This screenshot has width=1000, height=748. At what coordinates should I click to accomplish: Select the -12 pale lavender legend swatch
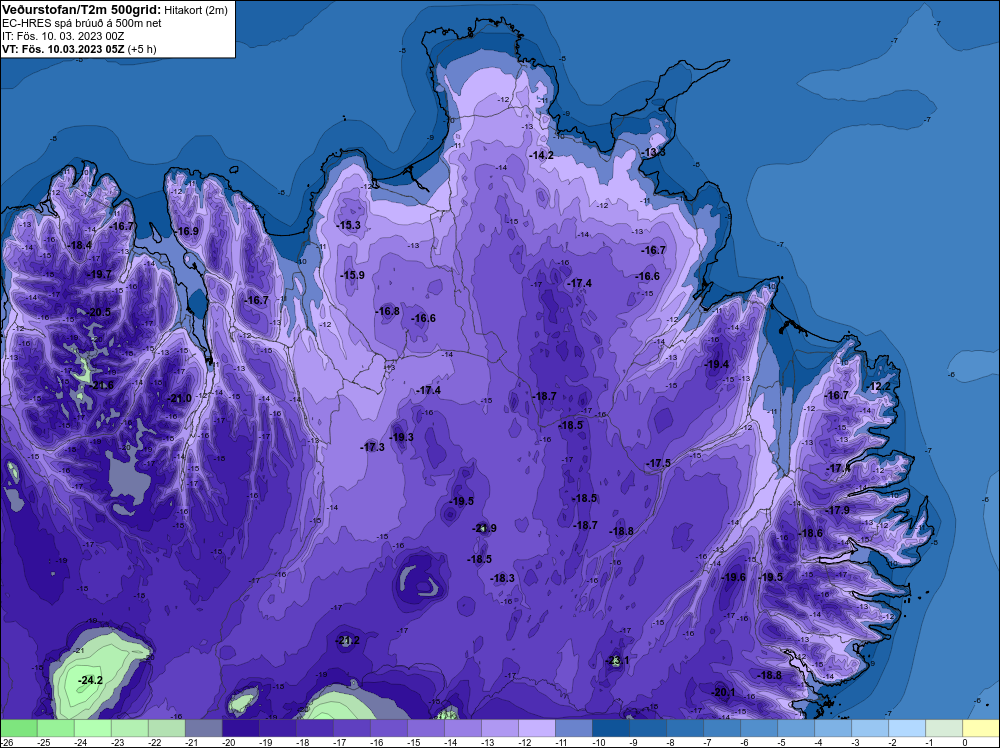[x=537, y=728]
